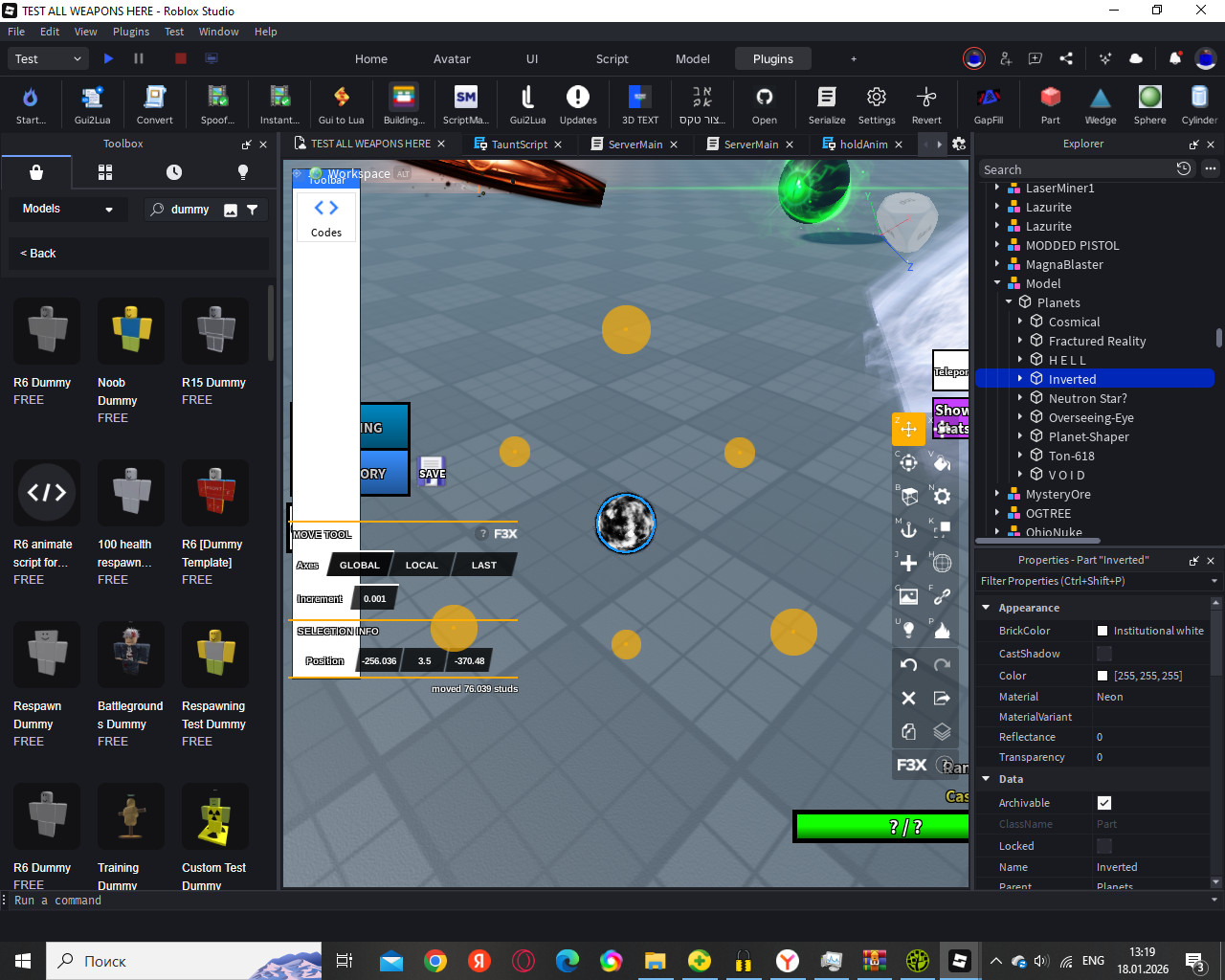Image resolution: width=1225 pixels, height=980 pixels.
Task: Click the Serialize plugin icon
Action: click(827, 104)
